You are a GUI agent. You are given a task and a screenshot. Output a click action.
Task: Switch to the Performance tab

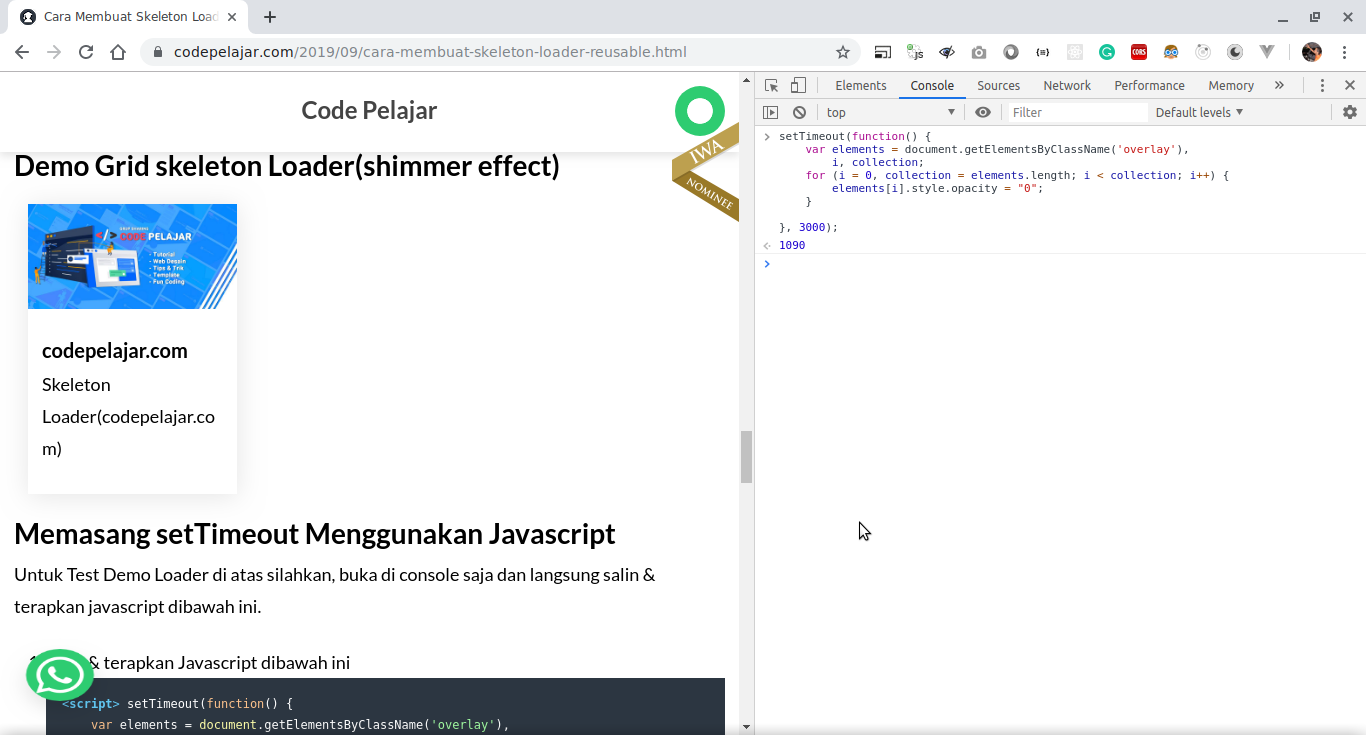[1149, 86]
